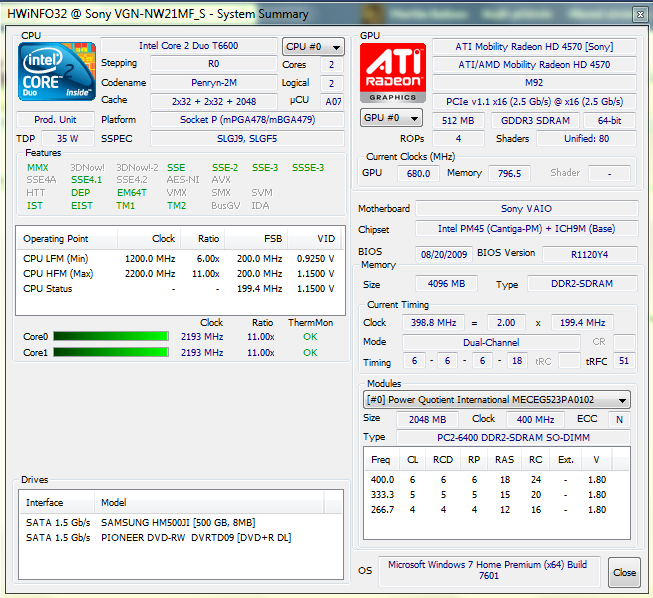Click the Operating Point column header
The height and width of the screenshot is (598, 653).
[x=56, y=239]
